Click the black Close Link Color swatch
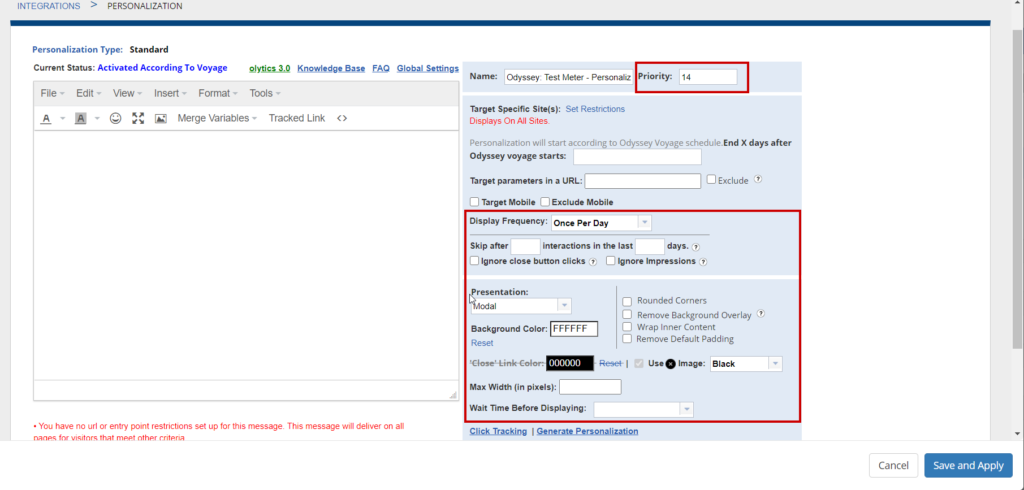Viewport: 1024px width, 490px height. (572, 364)
